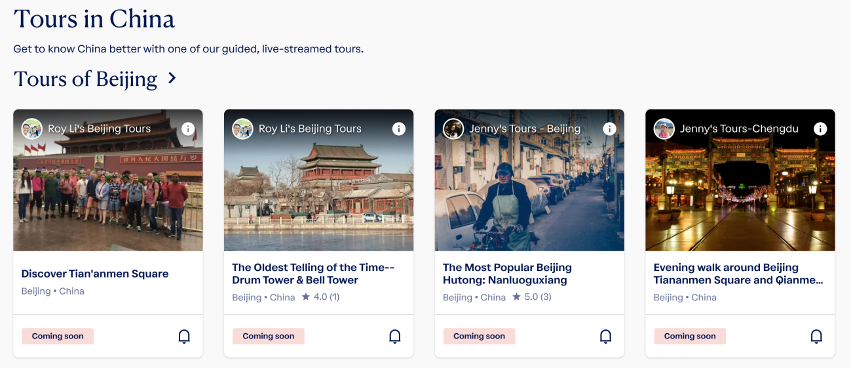852x368 pixels.
Task: Enable bell reminder for Drum Tower tour
Action: [395, 336]
